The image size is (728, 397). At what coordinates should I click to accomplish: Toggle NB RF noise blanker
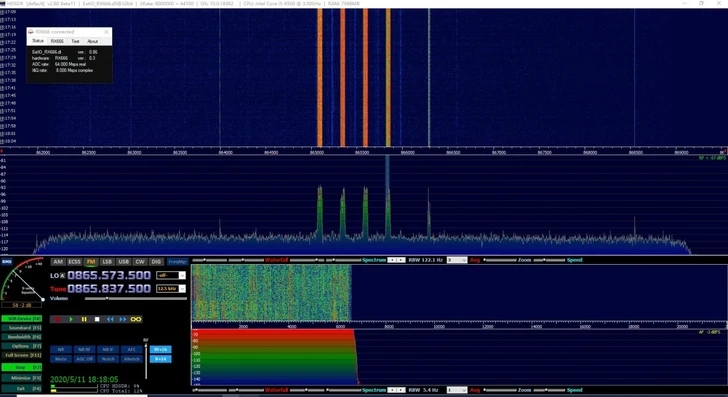pos(84,349)
